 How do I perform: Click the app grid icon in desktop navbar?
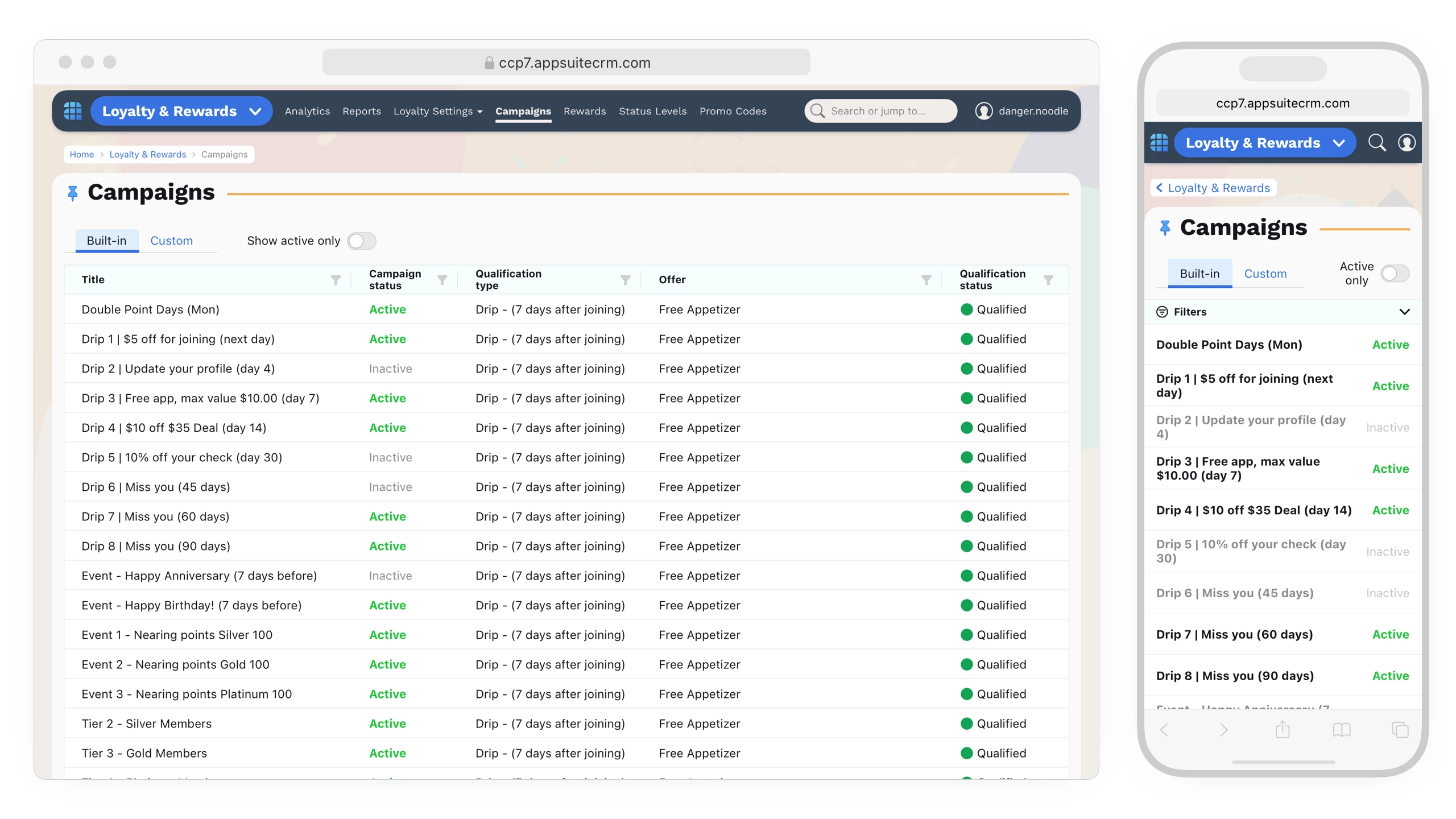point(72,111)
